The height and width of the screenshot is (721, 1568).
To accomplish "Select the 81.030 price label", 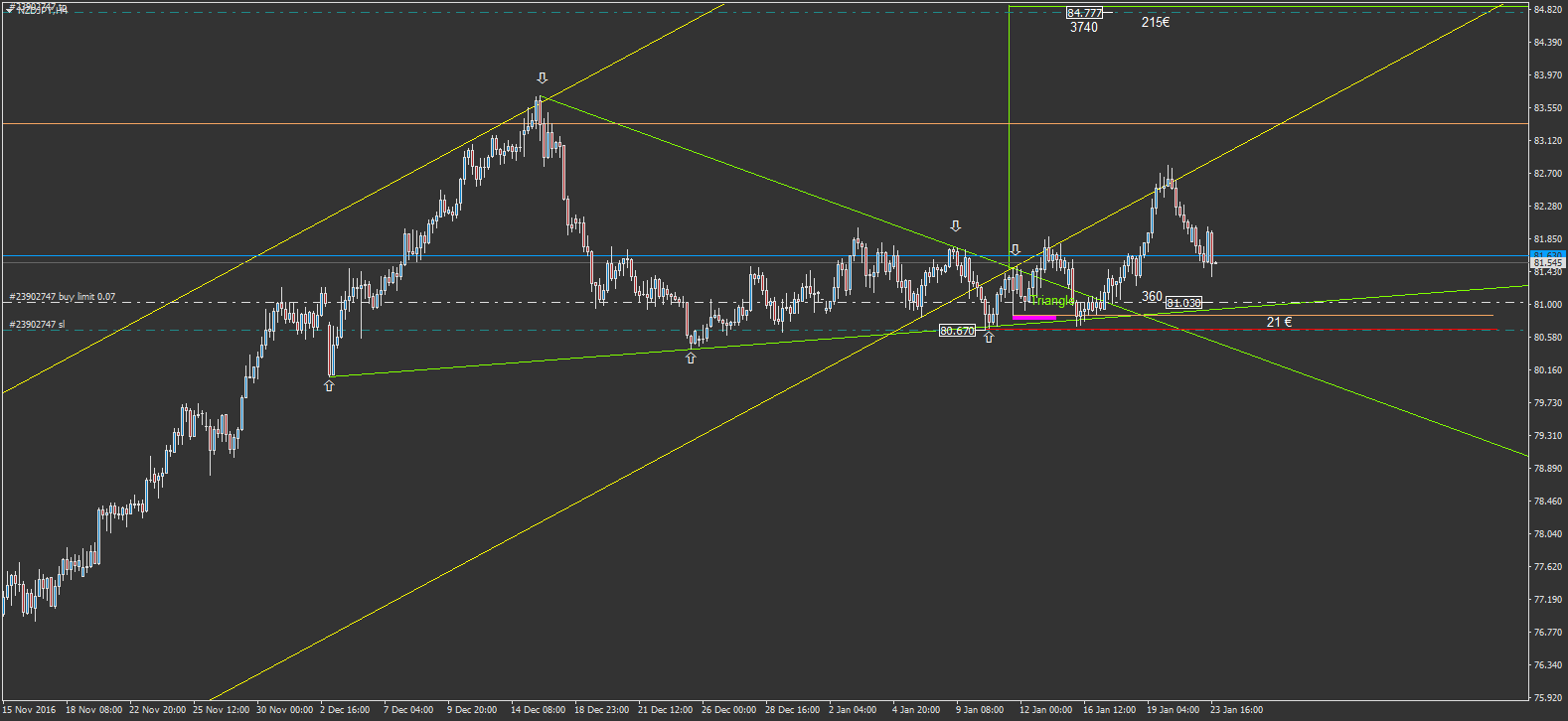I will 1183,303.
